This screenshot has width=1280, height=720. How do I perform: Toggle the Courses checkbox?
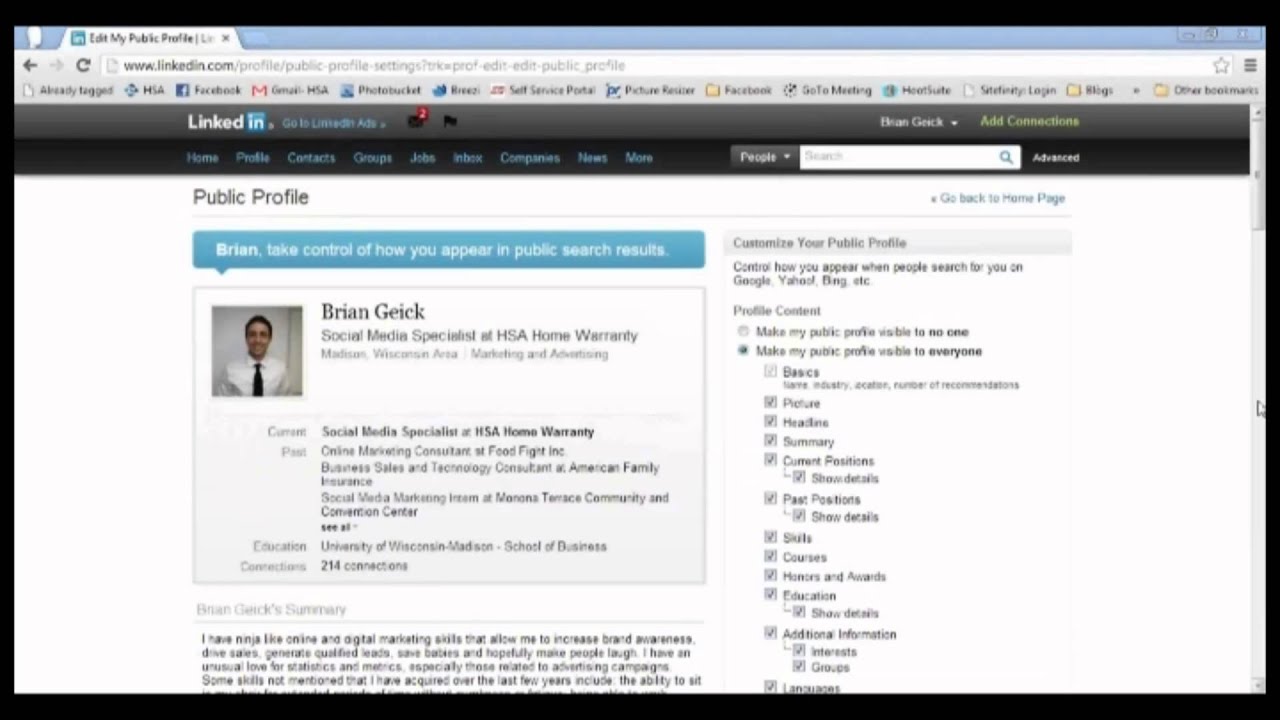(770, 556)
